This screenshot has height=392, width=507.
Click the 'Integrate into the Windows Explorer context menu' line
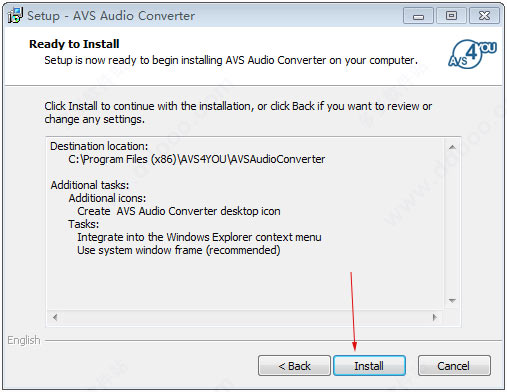pyautogui.click(x=199, y=237)
